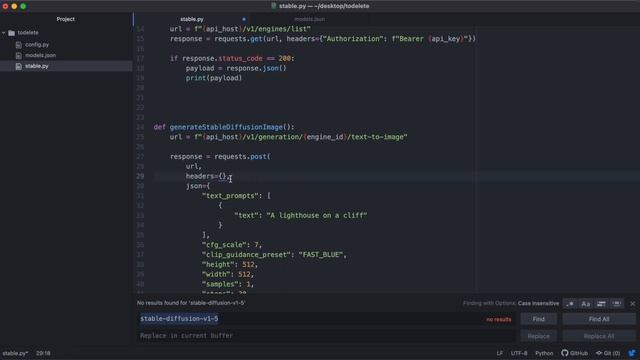Switch to the models.json tab

(309, 19)
